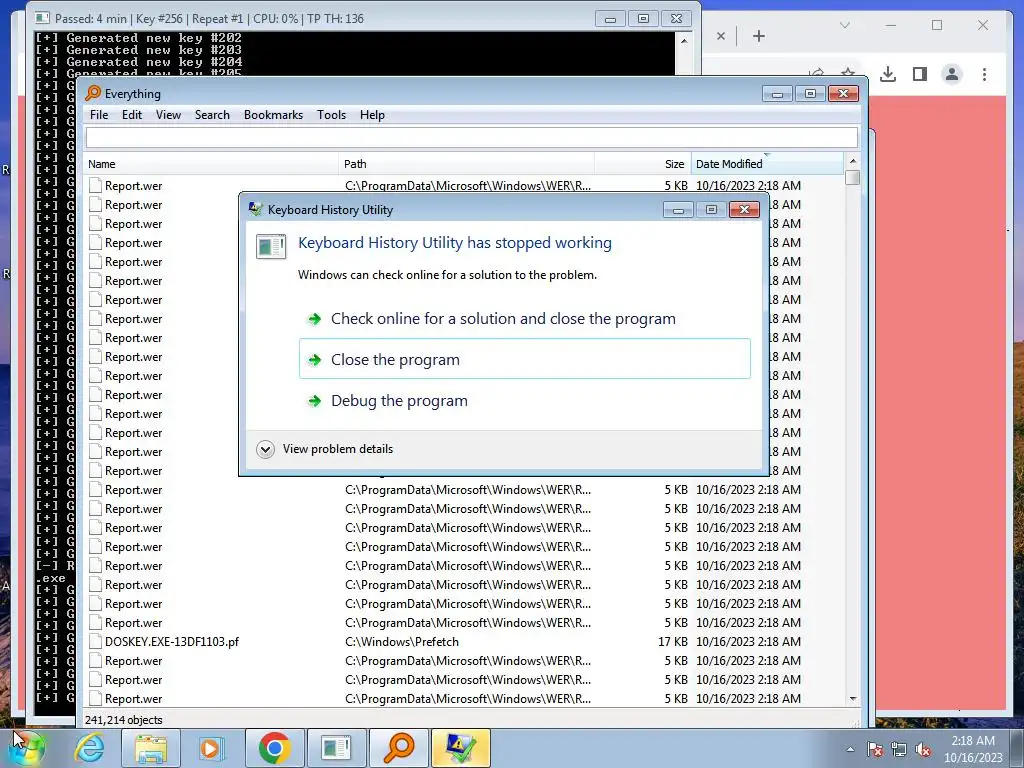
Task: Choose Check online for a solution option
Action: [524, 319]
